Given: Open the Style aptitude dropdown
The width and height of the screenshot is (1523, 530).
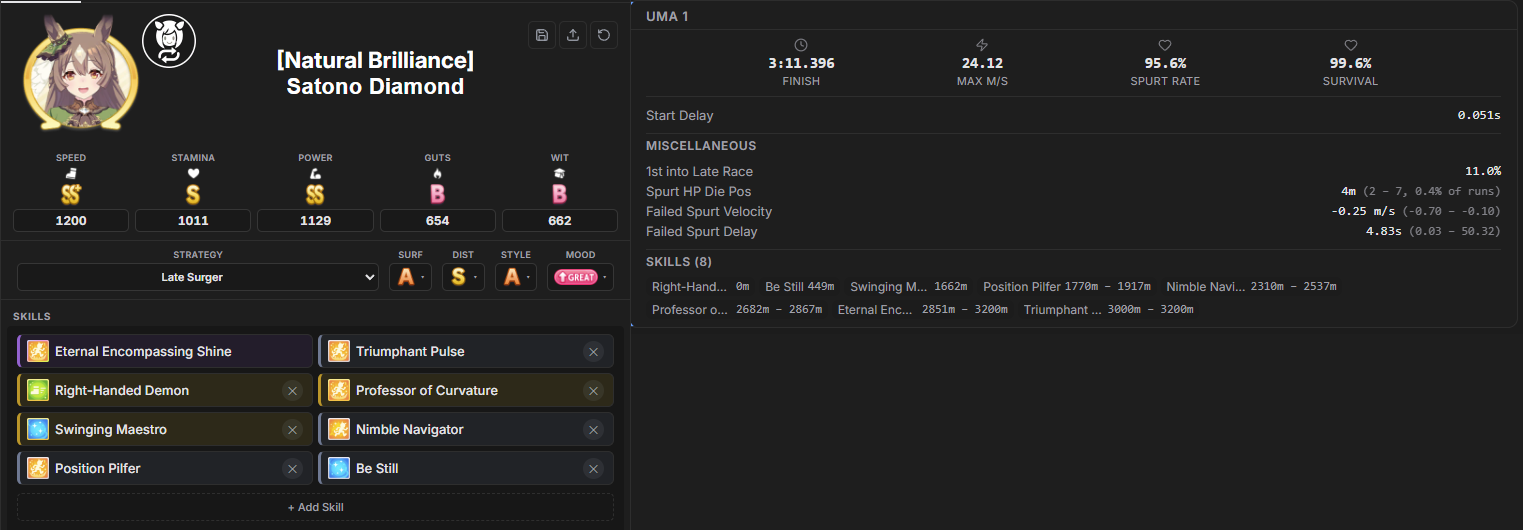Looking at the screenshot, I should [516, 277].
